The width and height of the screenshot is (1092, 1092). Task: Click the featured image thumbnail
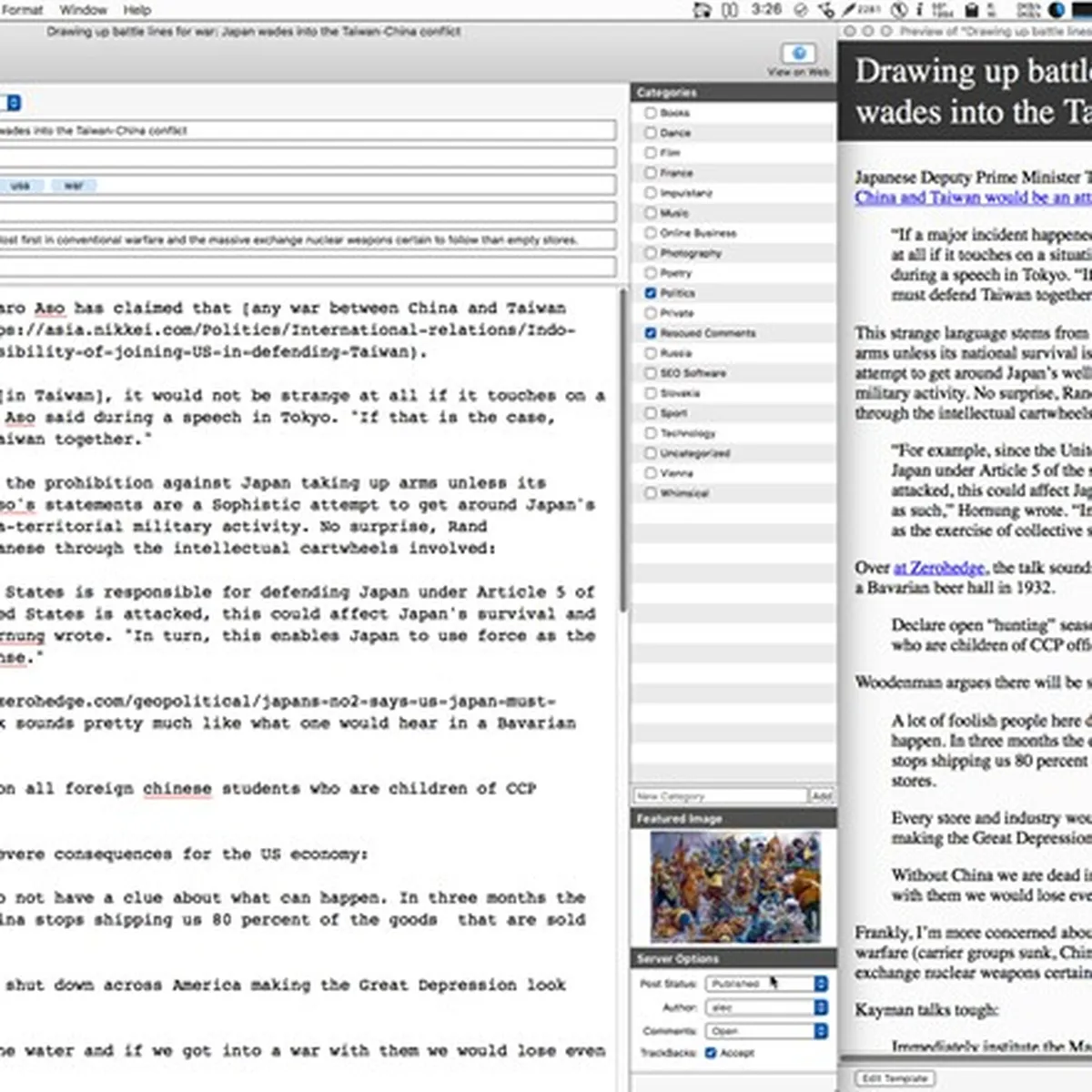tap(735, 887)
